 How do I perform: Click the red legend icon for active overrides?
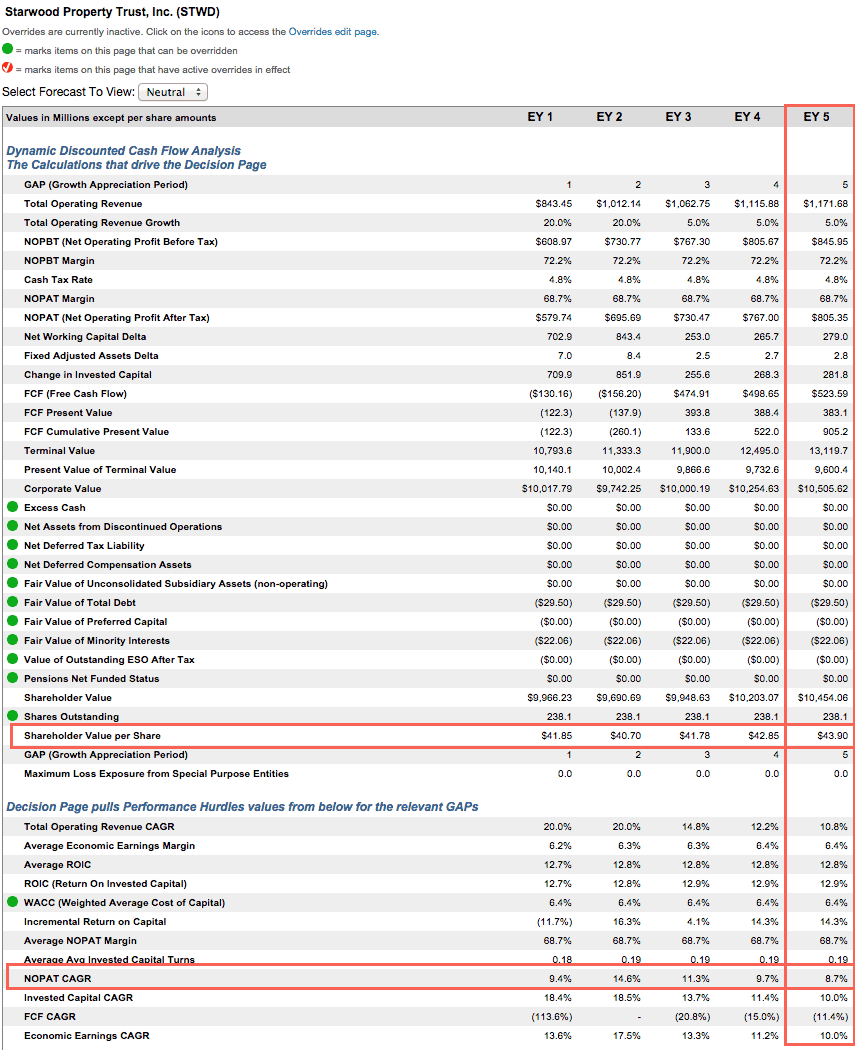7,68
